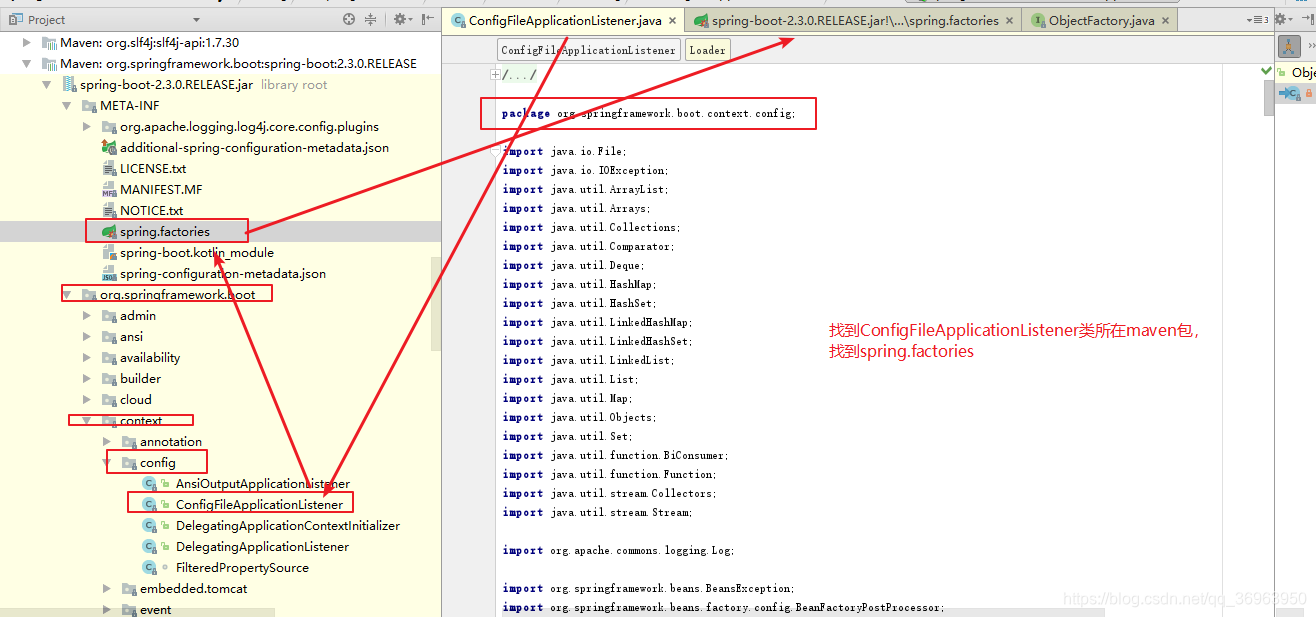Select the NOTICE.txt file
The height and width of the screenshot is (617, 1316).
pyautogui.click(x=151, y=211)
